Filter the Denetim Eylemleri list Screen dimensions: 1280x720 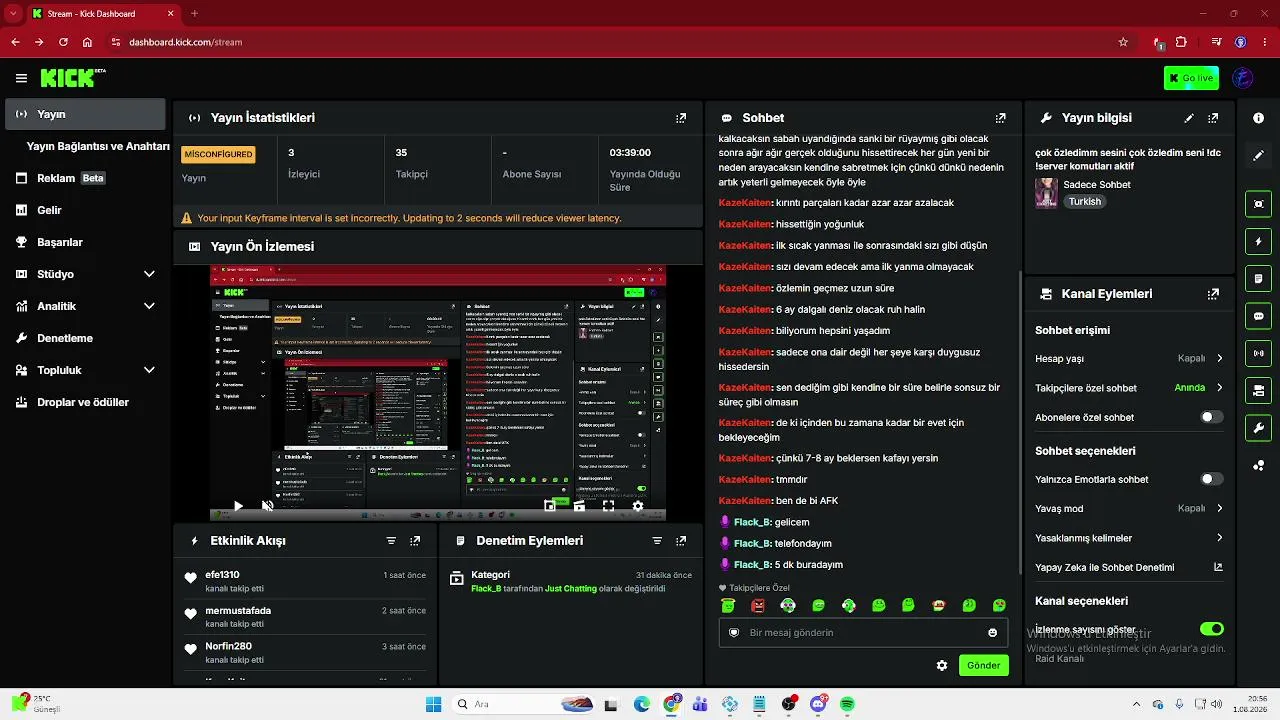657,541
